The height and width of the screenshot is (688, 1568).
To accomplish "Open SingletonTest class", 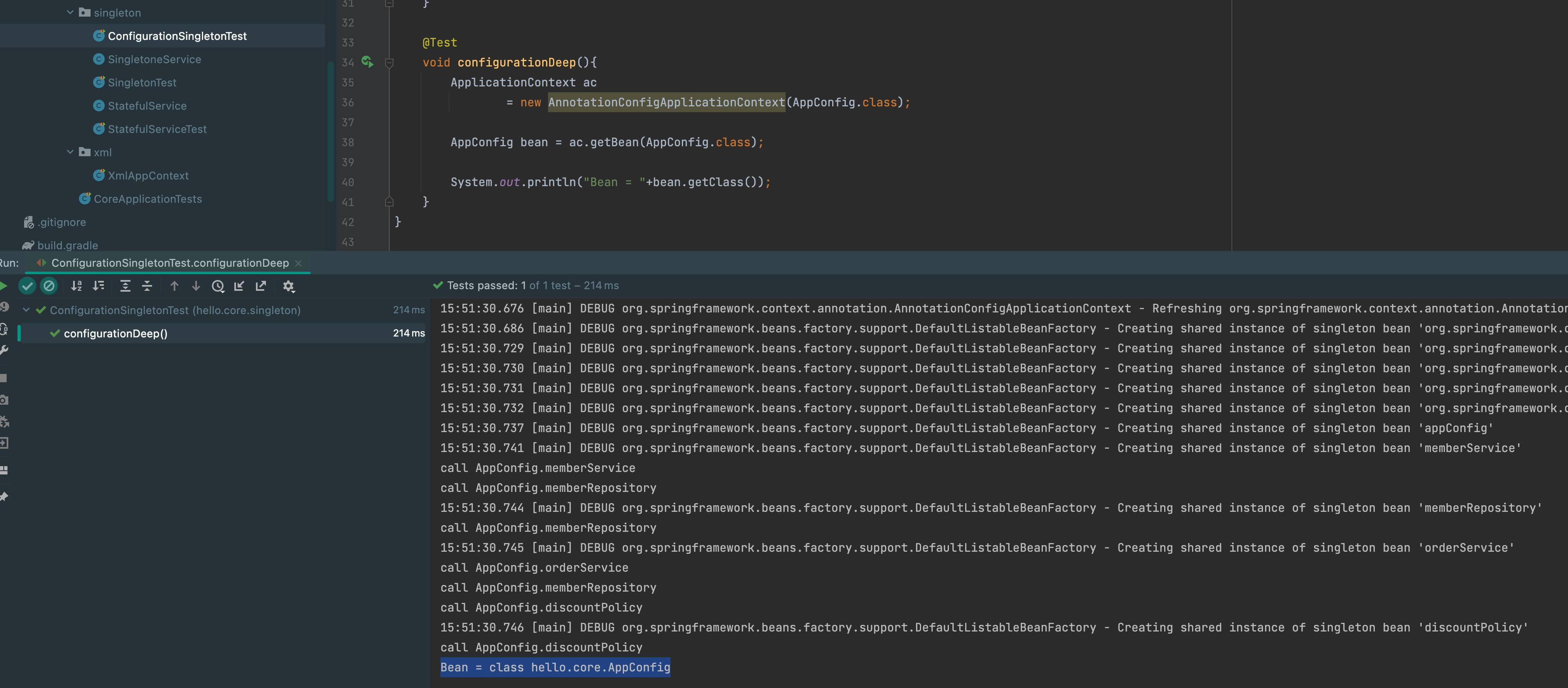I will click(143, 82).
